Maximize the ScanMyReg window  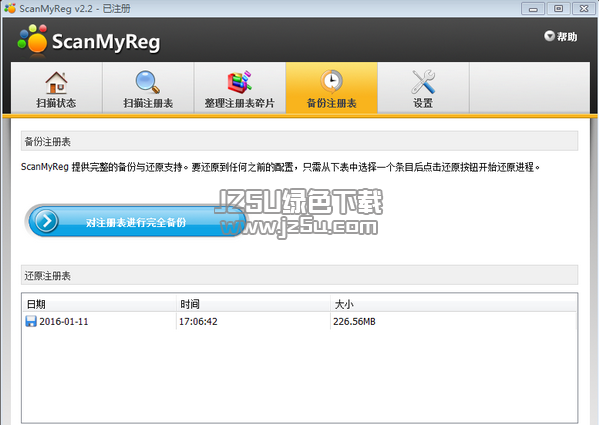(x=559, y=8)
